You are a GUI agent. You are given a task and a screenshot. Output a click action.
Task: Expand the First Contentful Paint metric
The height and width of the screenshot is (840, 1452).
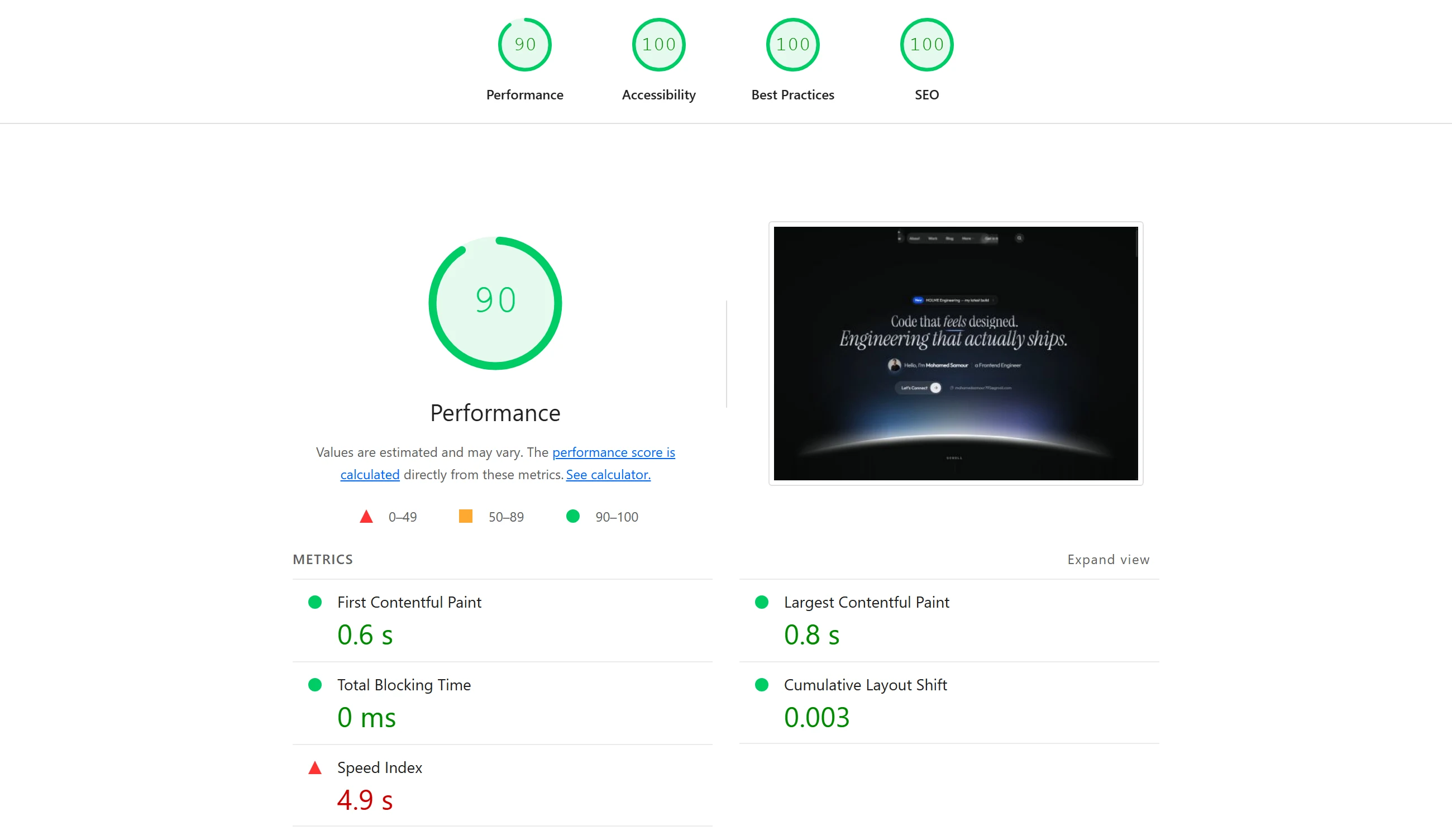click(x=503, y=621)
